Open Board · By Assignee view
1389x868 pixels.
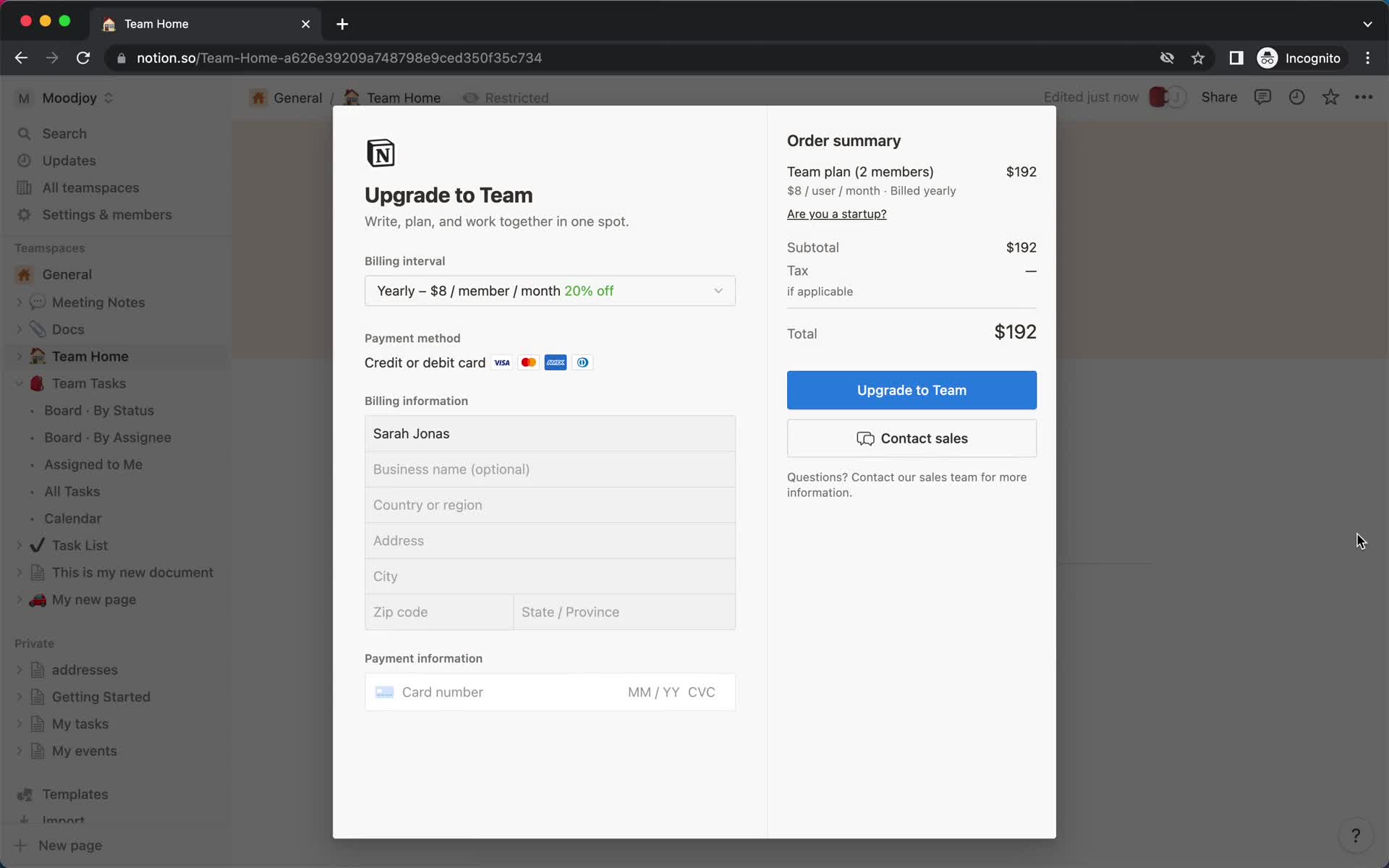pyautogui.click(x=108, y=438)
